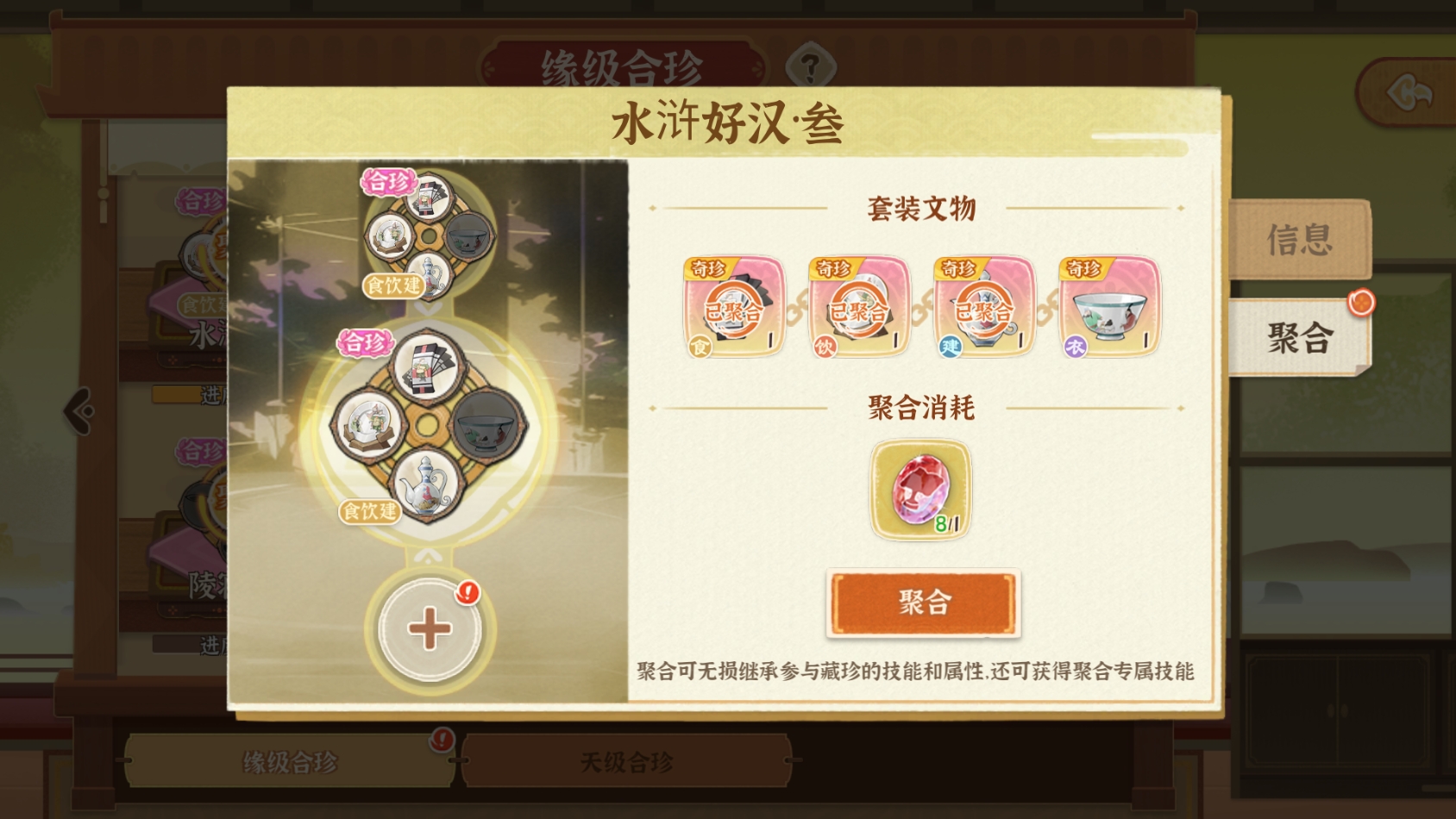
Task: Expand up chevron above plus circle
Action: [x=429, y=556]
